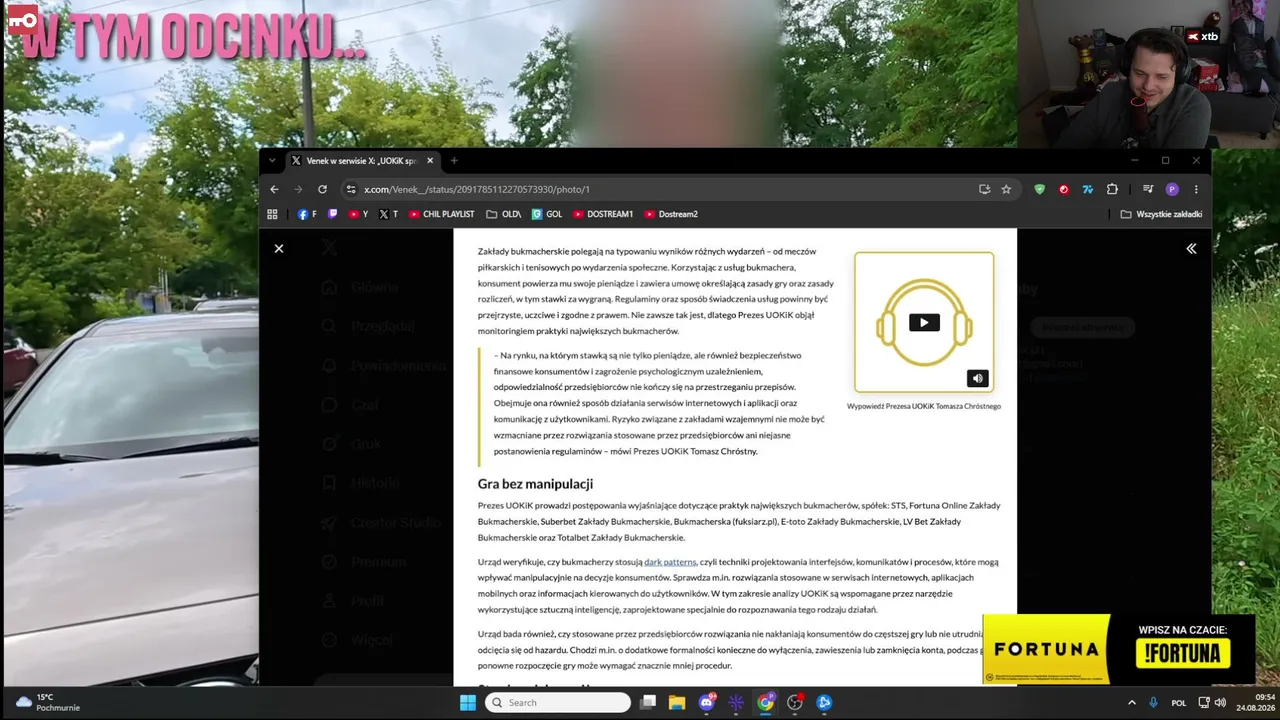This screenshot has height=720, width=1280.
Task: Open the apps grid in the bookmarks bar
Action: (x=272, y=214)
